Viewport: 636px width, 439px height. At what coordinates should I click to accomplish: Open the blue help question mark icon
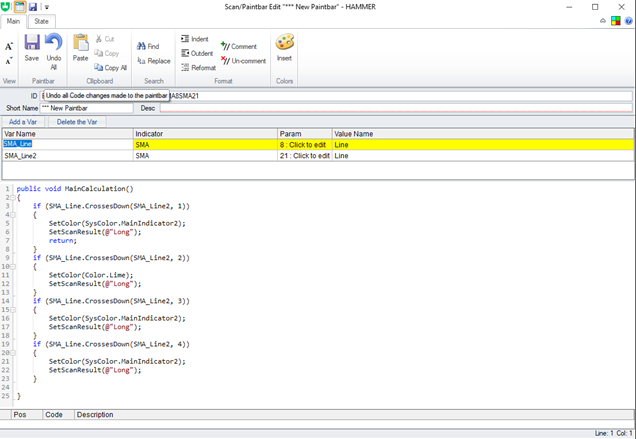629,21
